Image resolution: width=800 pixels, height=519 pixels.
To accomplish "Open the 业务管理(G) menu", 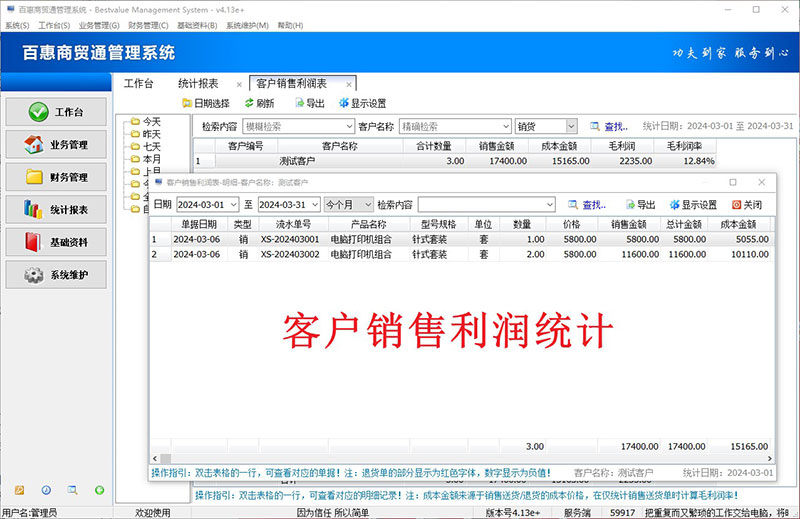I will point(99,26).
